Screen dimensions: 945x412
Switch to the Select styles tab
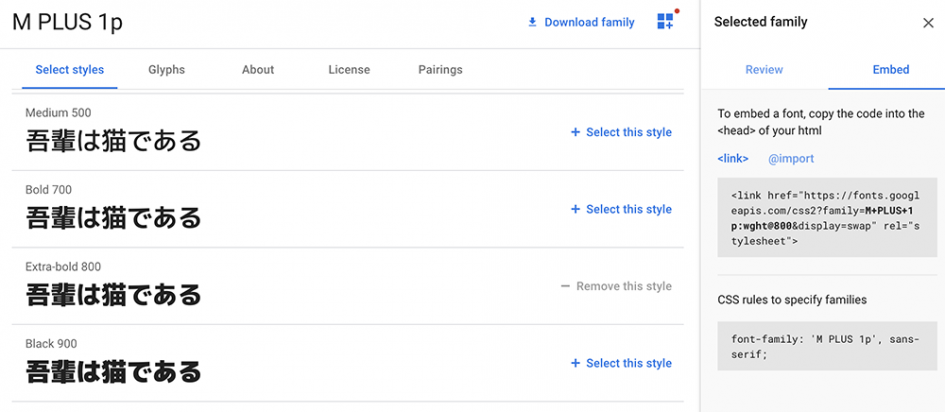click(x=70, y=70)
